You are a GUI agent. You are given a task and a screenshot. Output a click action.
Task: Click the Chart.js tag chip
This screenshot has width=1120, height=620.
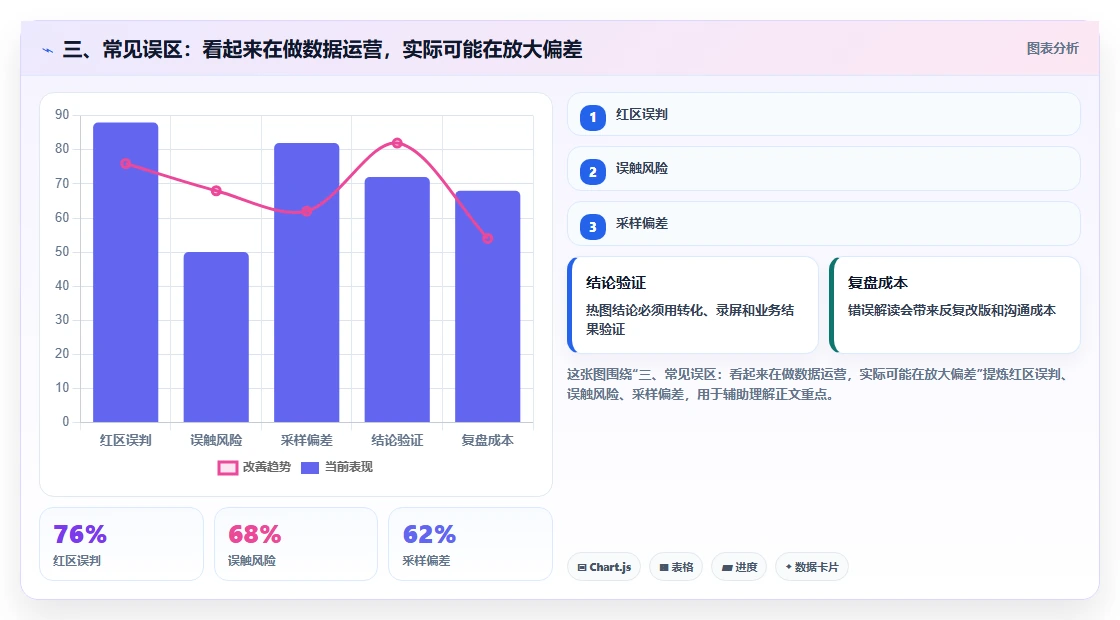click(x=604, y=567)
